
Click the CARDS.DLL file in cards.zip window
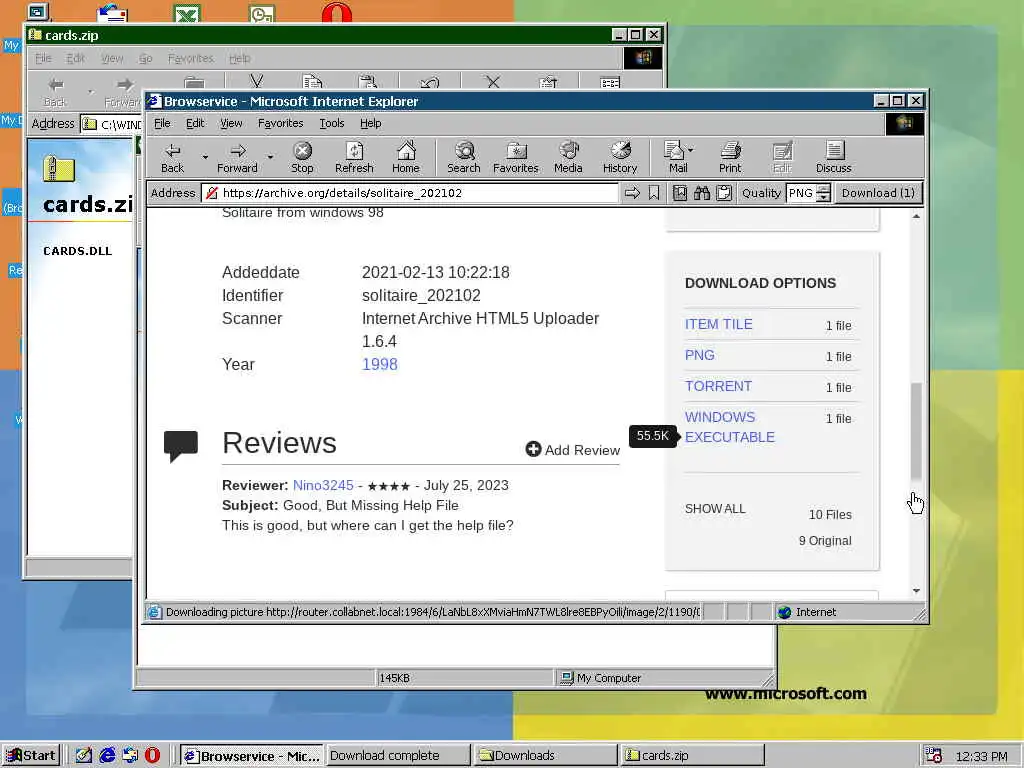78,251
